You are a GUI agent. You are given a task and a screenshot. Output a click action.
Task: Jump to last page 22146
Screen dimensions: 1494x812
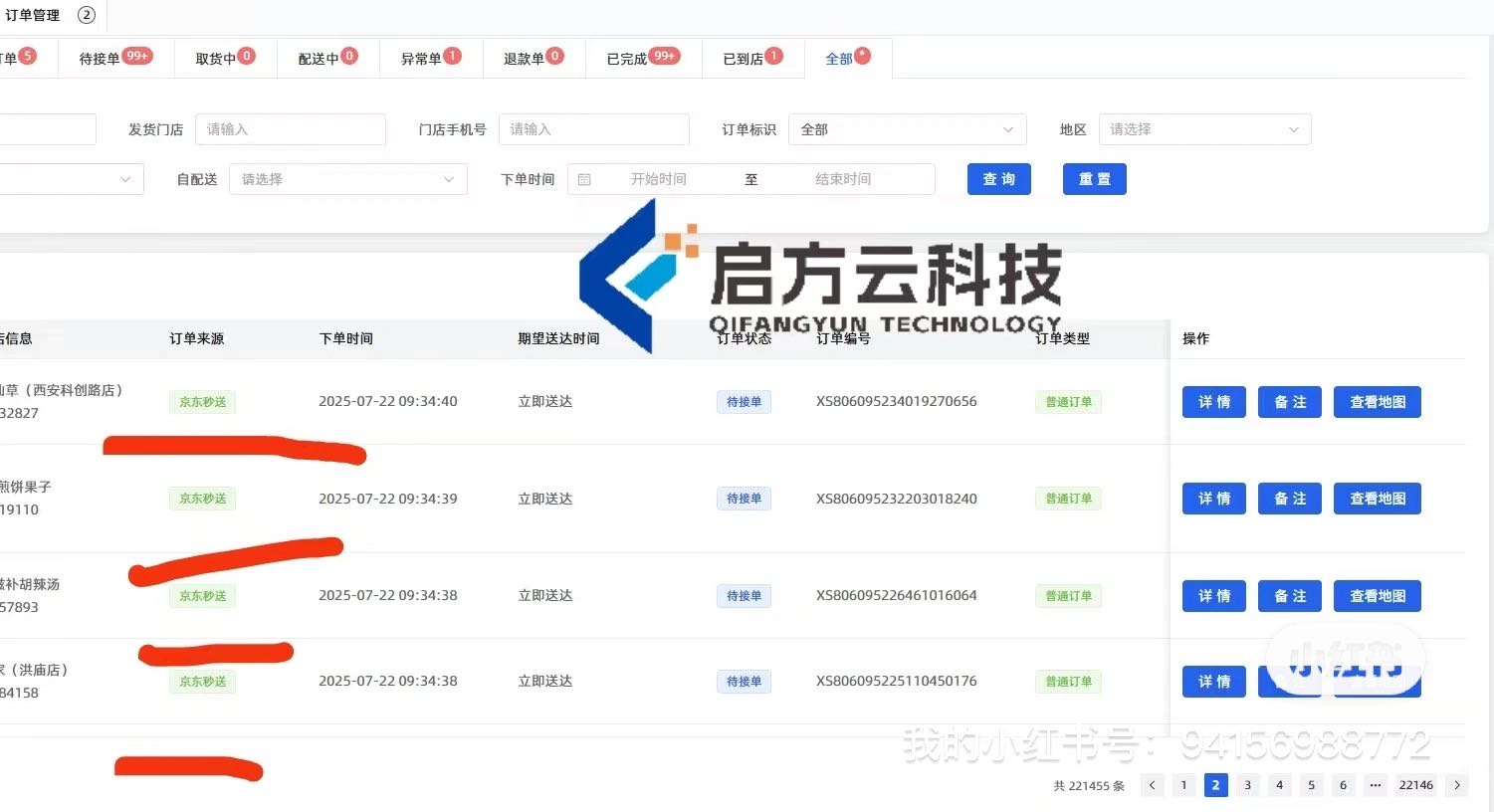[x=1416, y=785]
